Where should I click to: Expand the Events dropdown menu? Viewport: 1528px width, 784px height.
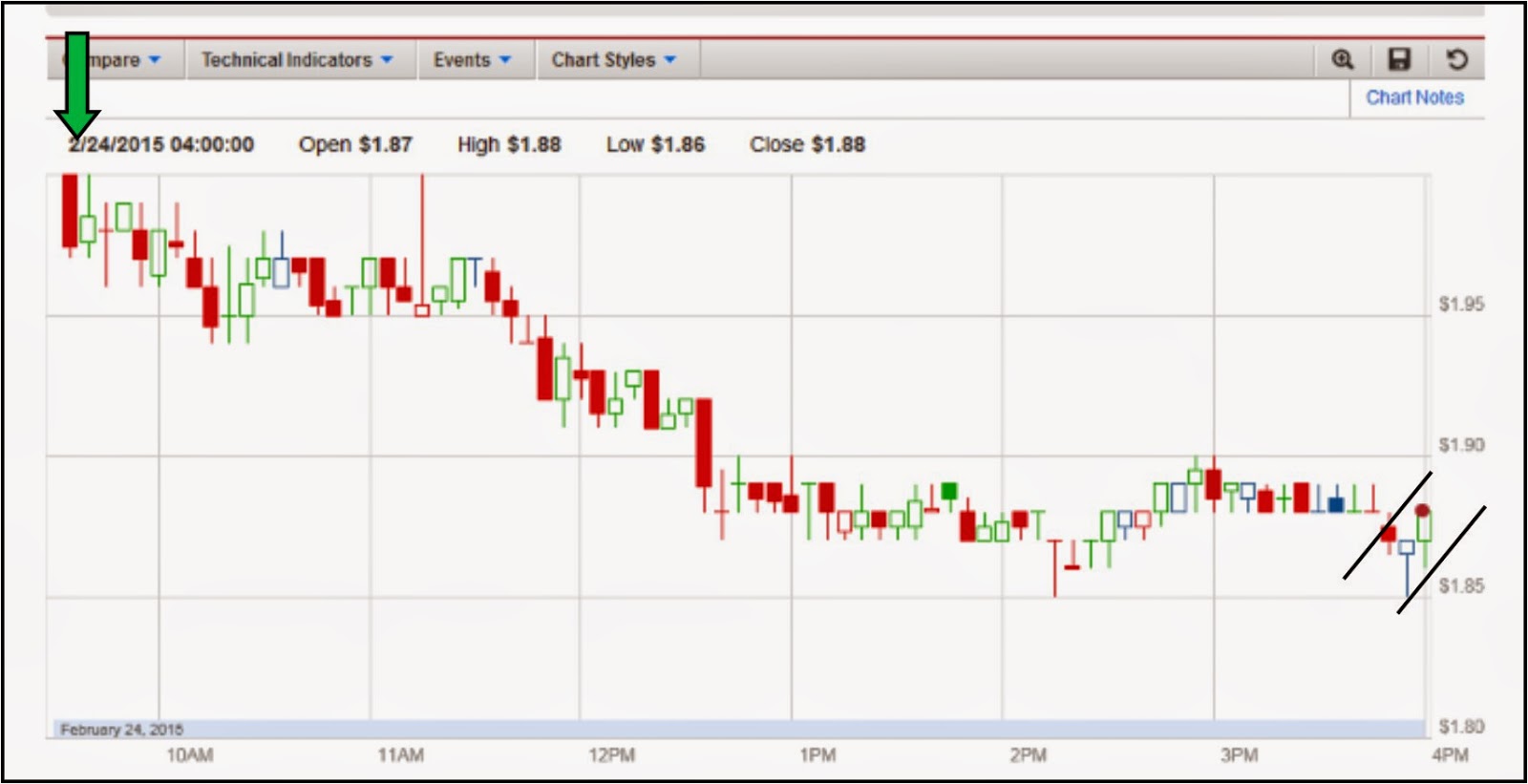coord(473,60)
